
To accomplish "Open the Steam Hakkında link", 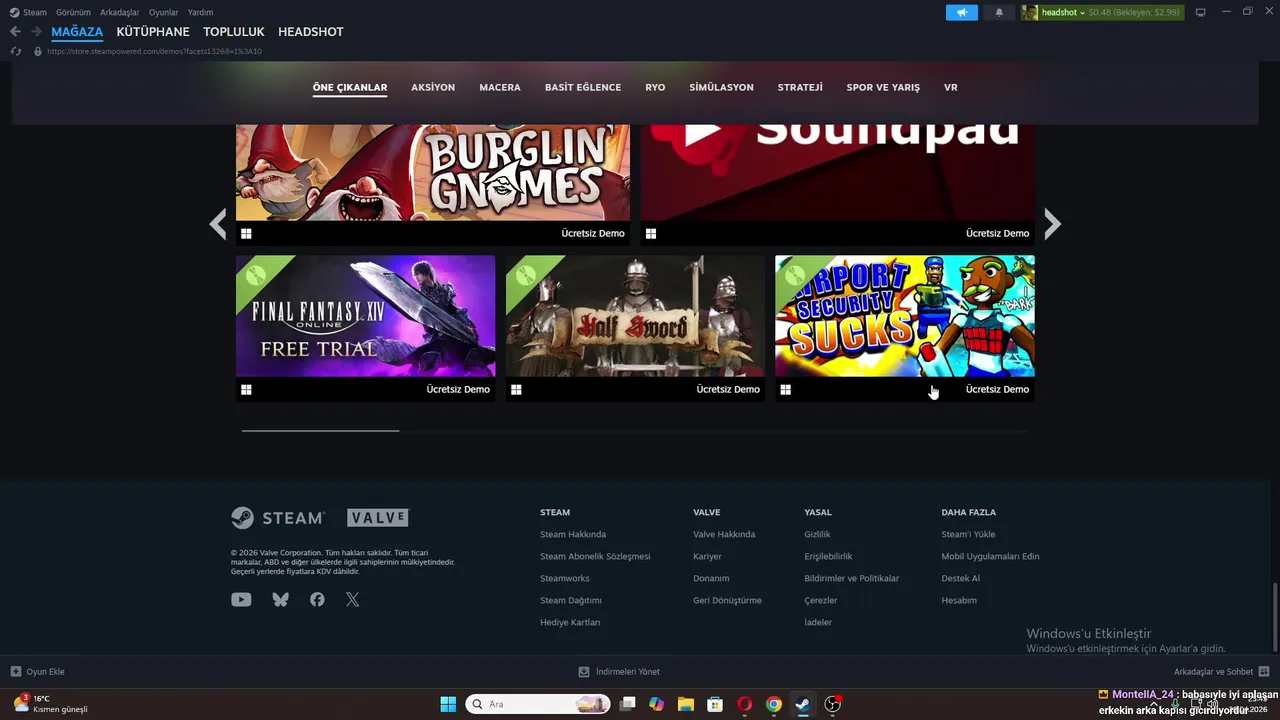I will (x=573, y=534).
